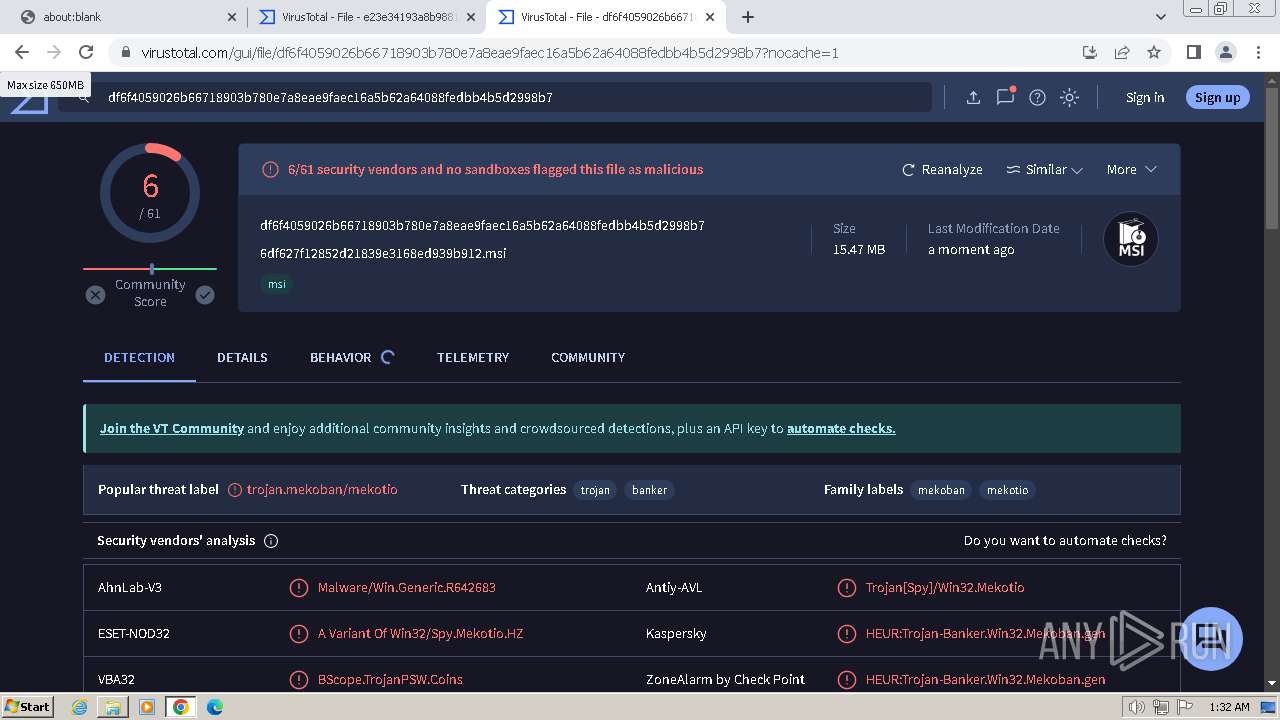Screen dimensions: 1280x720
Task: Click VBA32 BScope.TrojanPSW.Coins result
Action: pos(390,680)
